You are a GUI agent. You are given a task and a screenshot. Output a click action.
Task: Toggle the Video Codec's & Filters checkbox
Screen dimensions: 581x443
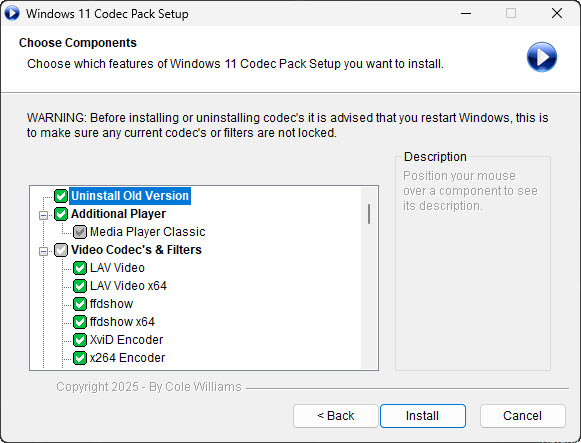click(x=61, y=250)
